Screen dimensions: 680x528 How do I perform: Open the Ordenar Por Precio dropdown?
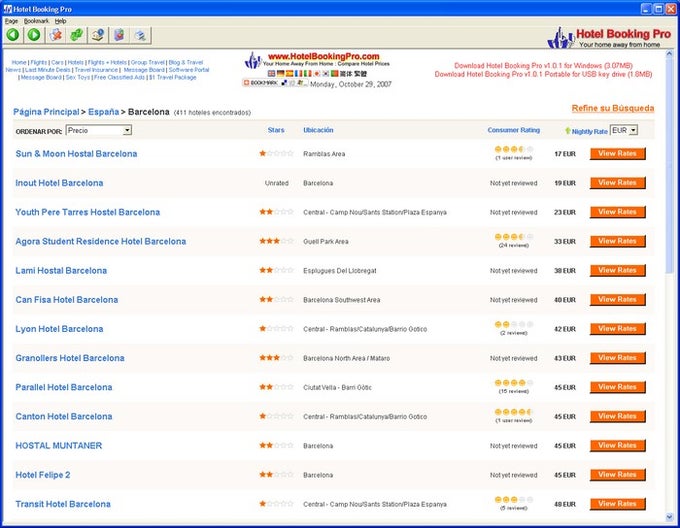coord(99,130)
